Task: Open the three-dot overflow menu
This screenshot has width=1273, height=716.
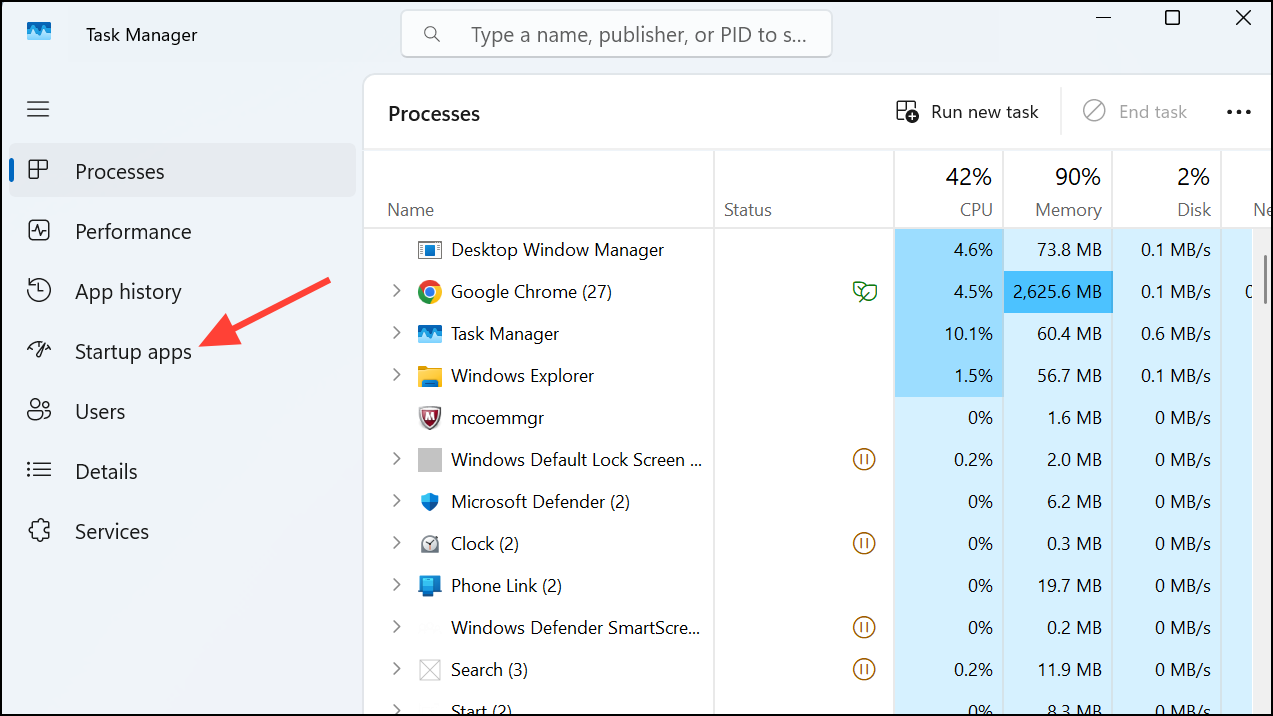Action: 1239,111
